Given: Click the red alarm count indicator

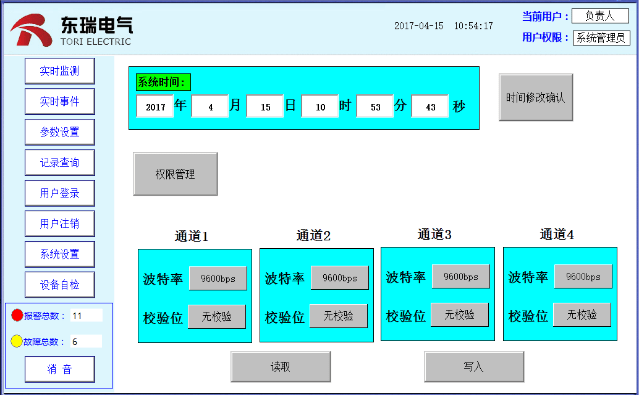Looking at the screenshot, I should coord(17,315).
